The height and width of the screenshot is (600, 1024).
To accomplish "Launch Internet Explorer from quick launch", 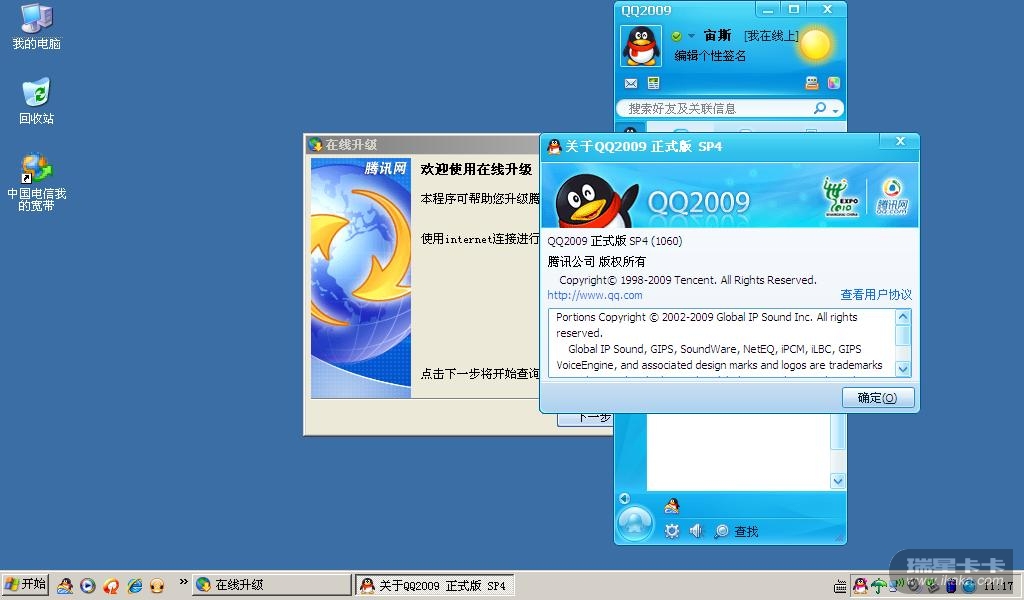I will tap(135, 585).
